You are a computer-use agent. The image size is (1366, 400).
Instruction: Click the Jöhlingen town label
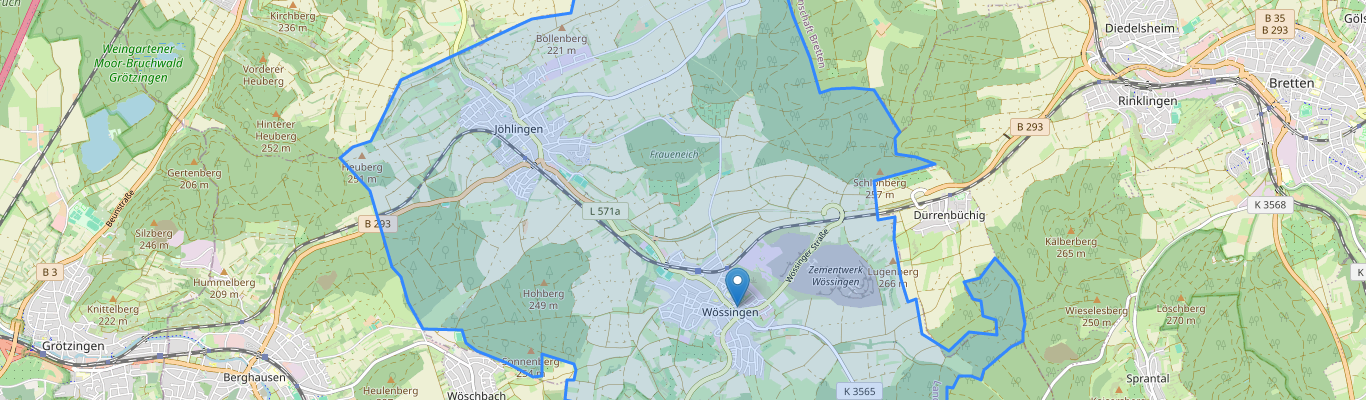(x=518, y=129)
